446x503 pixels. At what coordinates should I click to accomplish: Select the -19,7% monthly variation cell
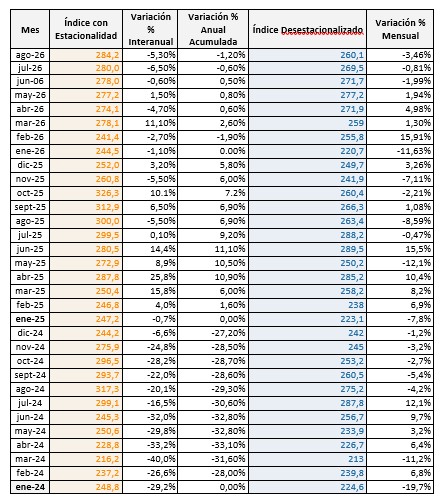tap(400, 487)
